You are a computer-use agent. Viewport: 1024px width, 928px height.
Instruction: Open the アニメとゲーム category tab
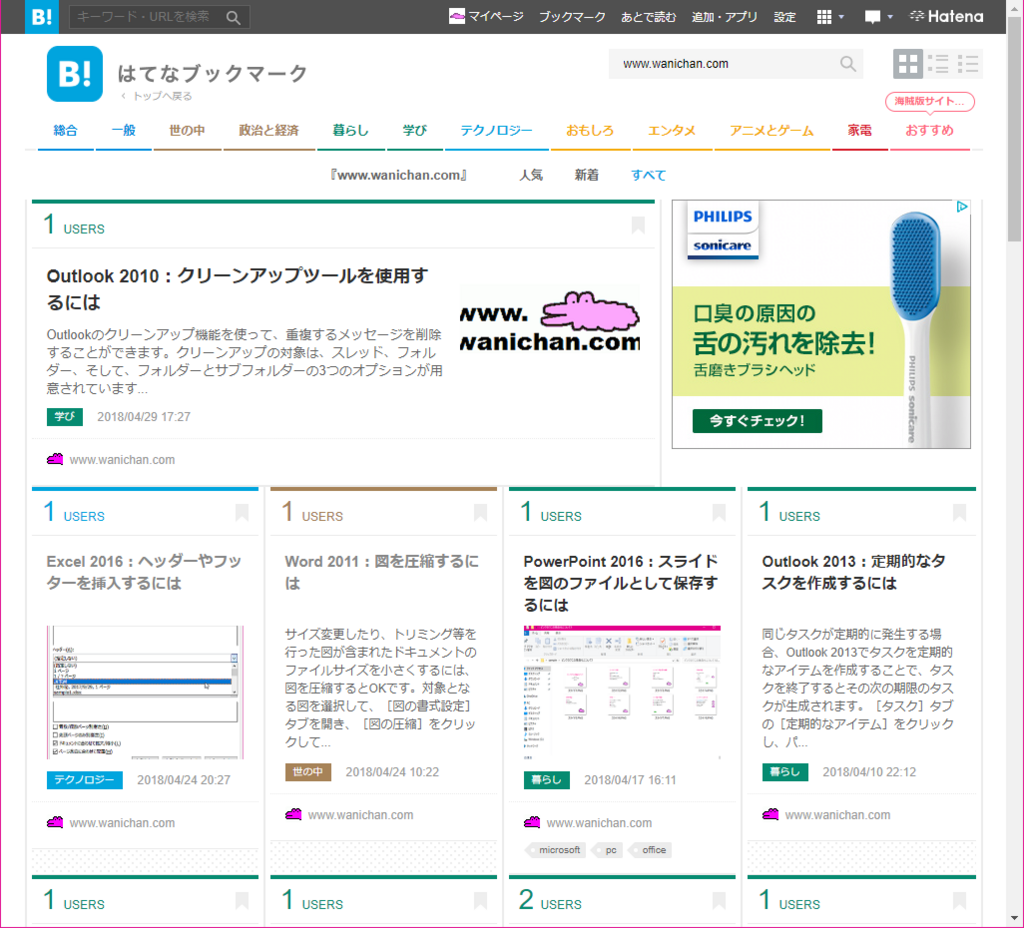(x=771, y=131)
